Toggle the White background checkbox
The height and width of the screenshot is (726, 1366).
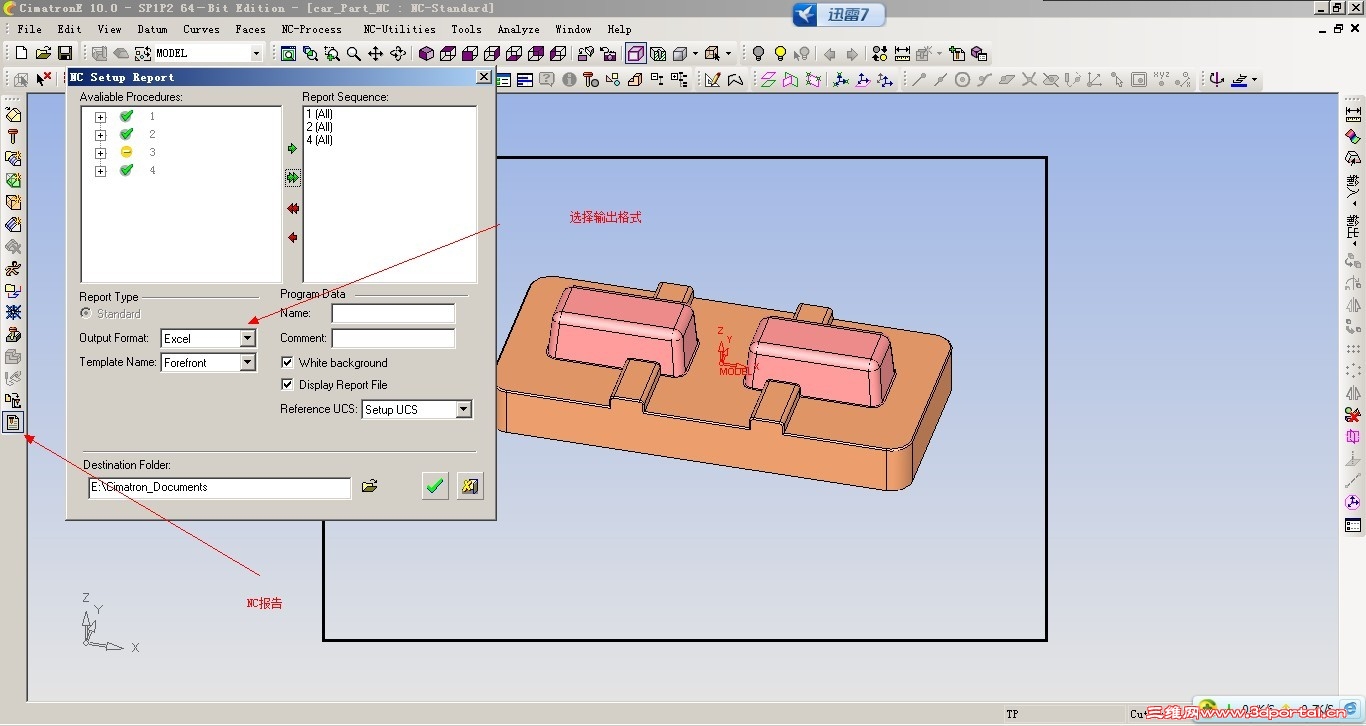click(287, 362)
